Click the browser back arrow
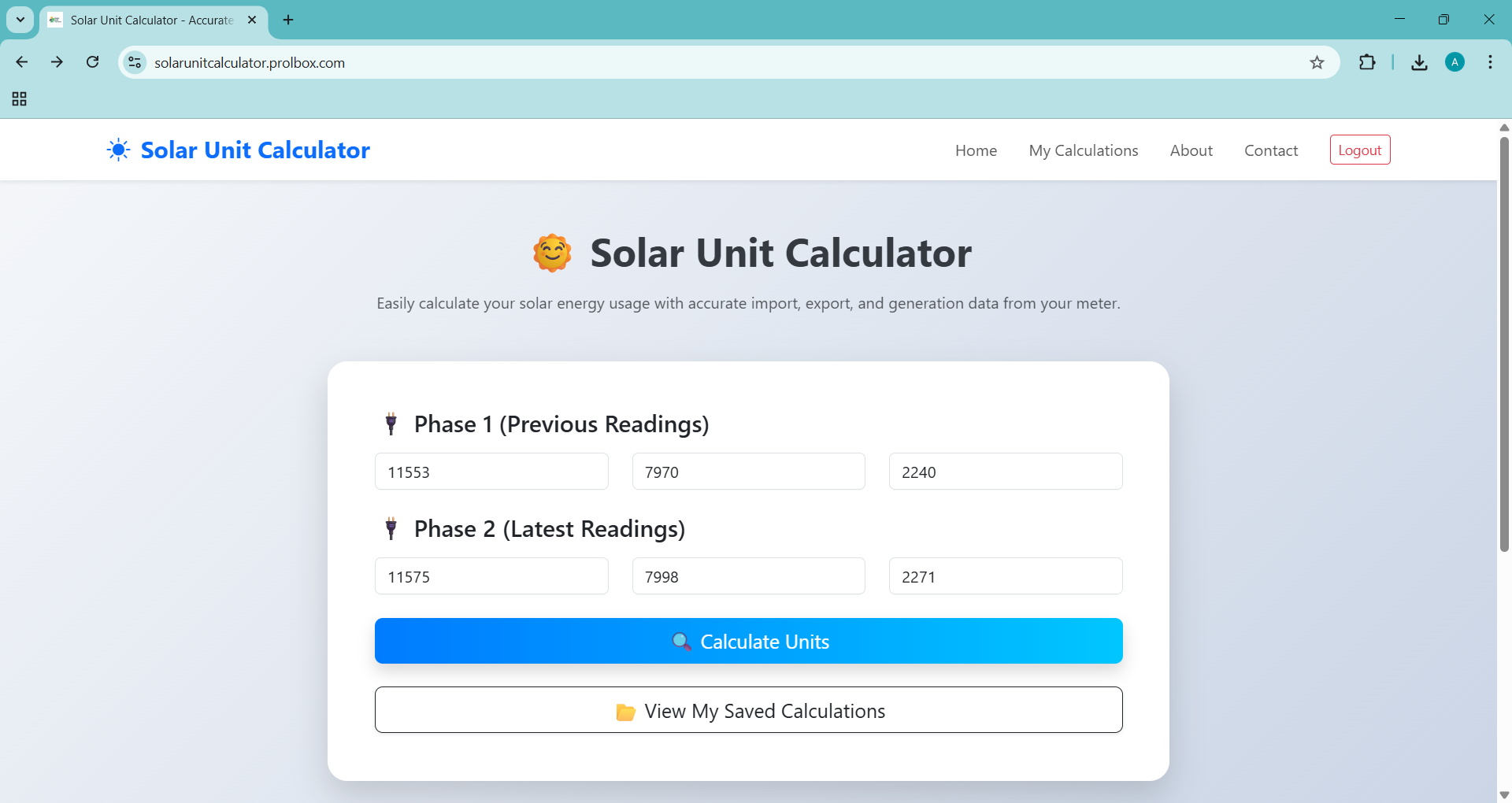Viewport: 1512px width, 803px height. point(22,62)
